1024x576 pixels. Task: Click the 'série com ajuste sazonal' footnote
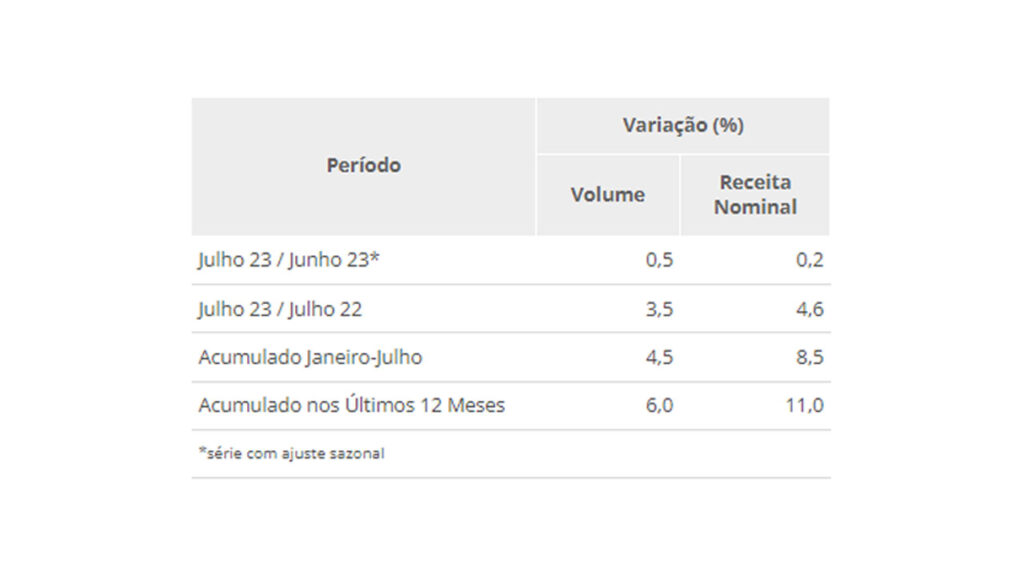pos(294,453)
